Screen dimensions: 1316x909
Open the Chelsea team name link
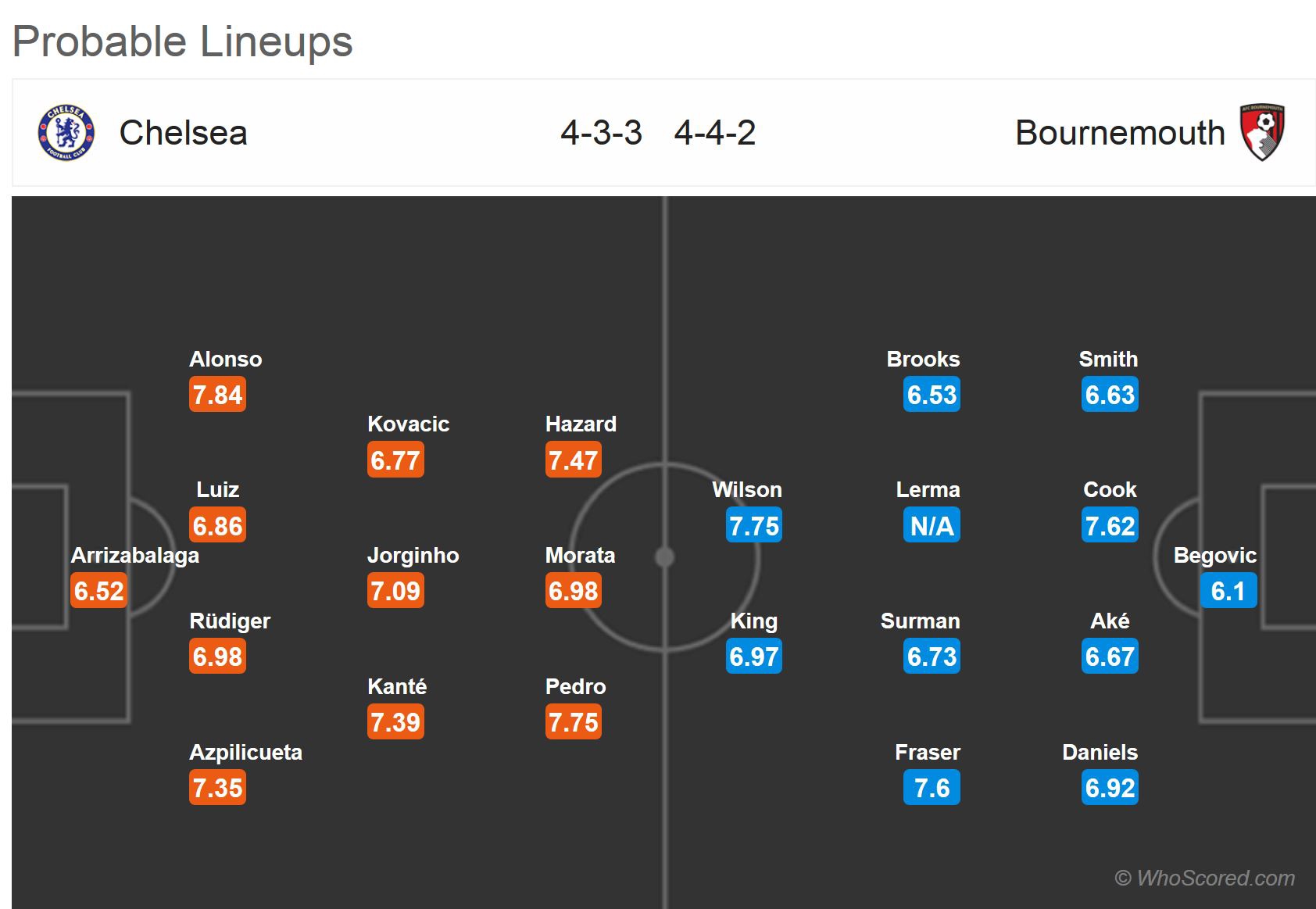click(x=183, y=133)
